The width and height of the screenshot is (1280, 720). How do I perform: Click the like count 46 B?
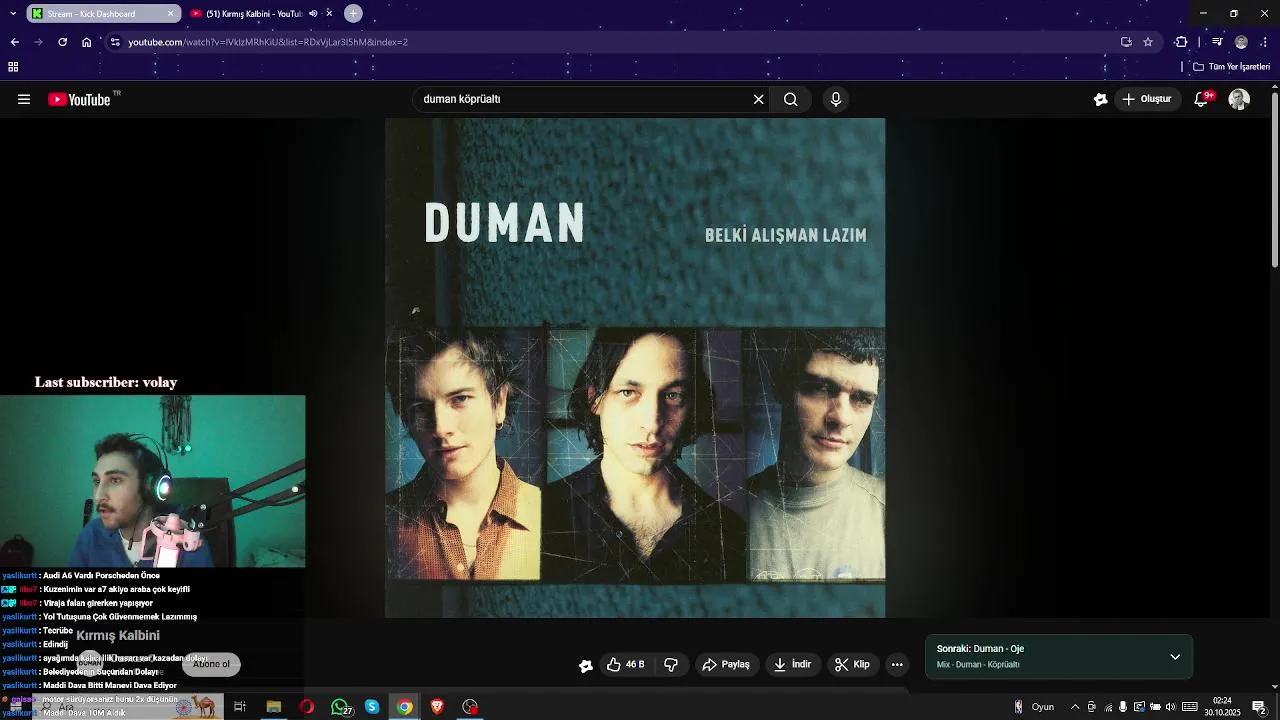coord(635,664)
